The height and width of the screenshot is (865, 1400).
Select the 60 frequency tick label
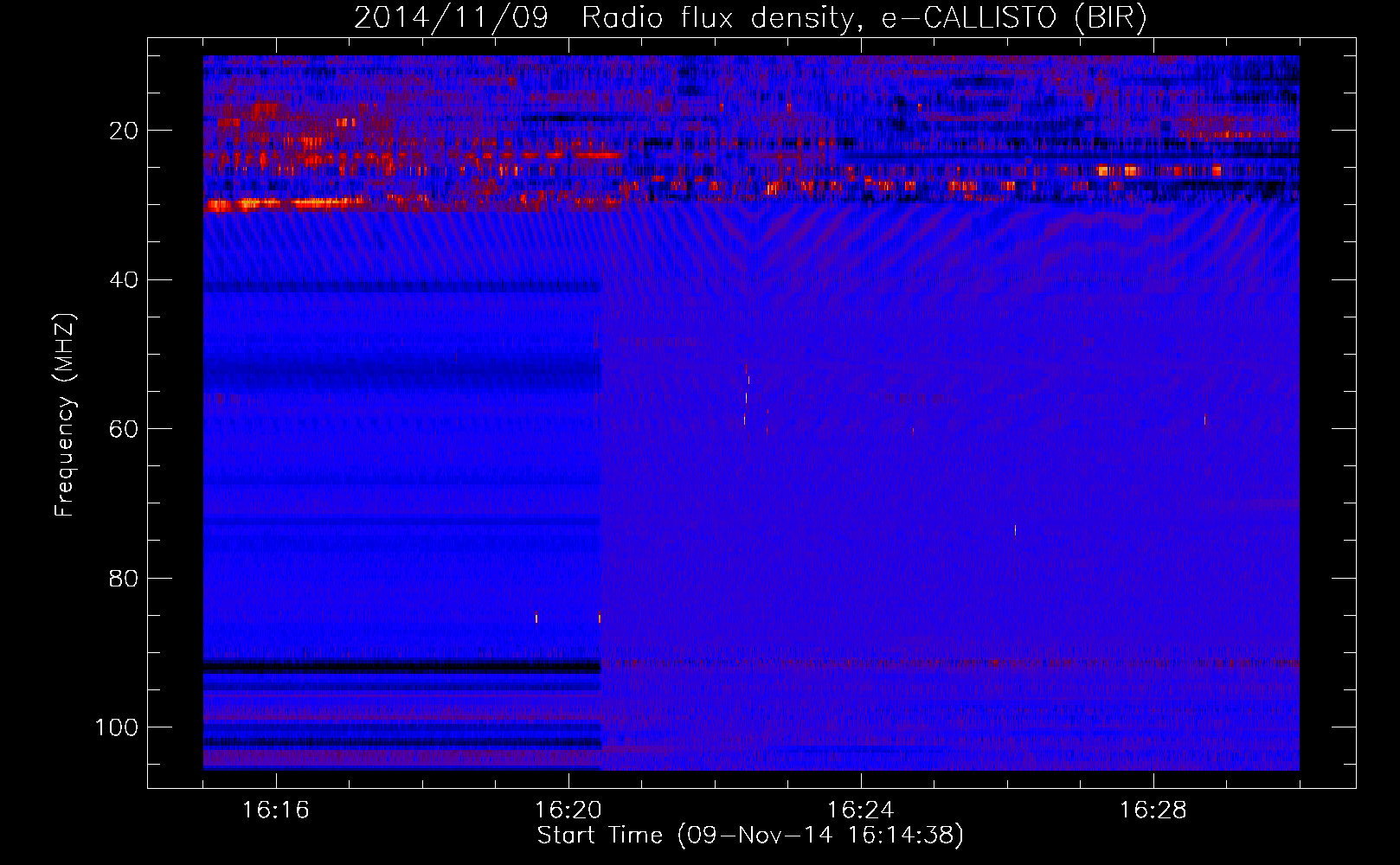[124, 429]
